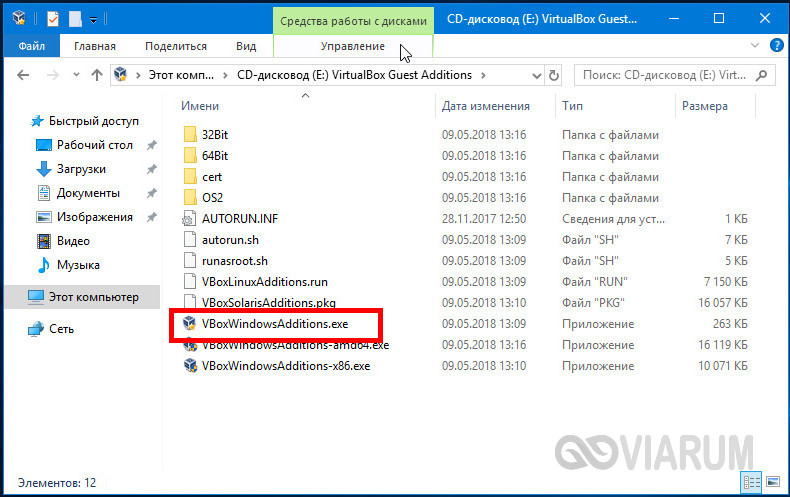Open Музыка in the sidebar
Viewport: 790px width, 497px height.
pos(78,265)
